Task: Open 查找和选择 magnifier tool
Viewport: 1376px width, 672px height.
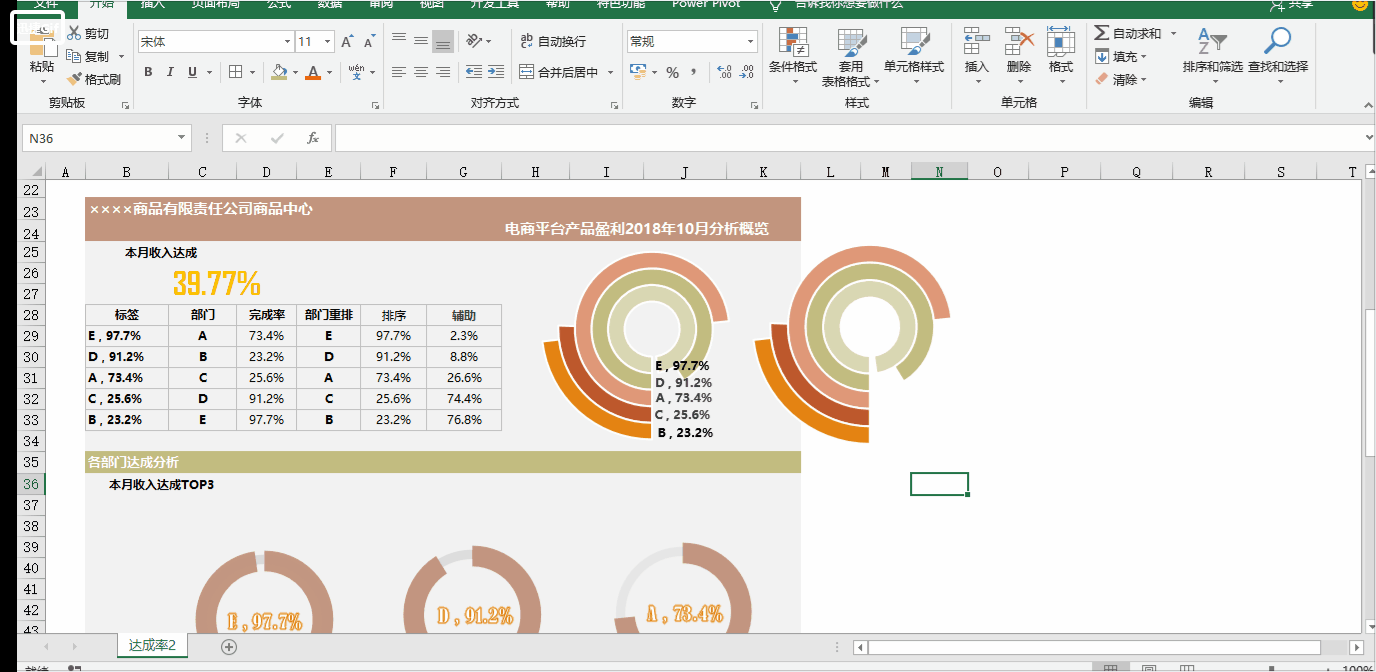Action: (1278, 52)
